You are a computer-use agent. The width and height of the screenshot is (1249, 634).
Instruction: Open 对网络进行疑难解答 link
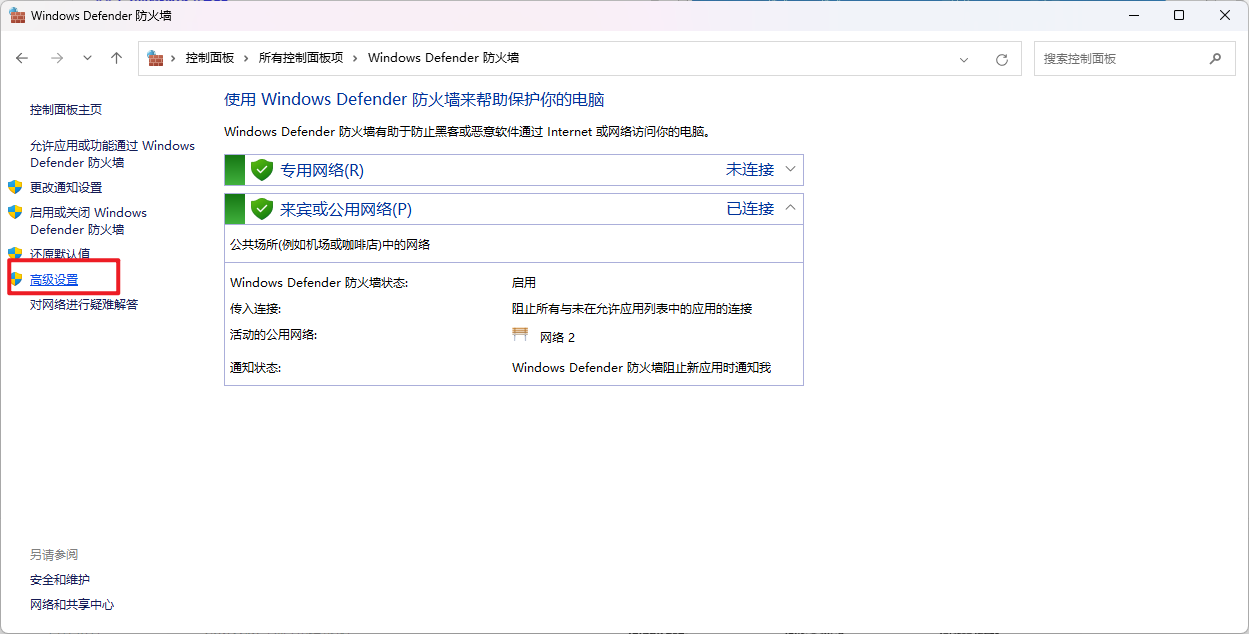pos(84,304)
